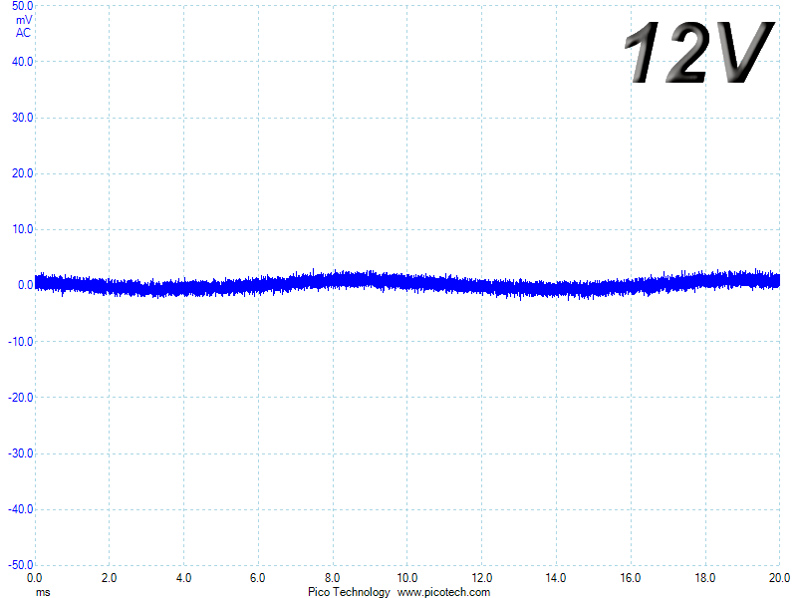Click the 2.0 time axis label
Image resolution: width=797 pixels, height=598 pixels.
coord(109,578)
